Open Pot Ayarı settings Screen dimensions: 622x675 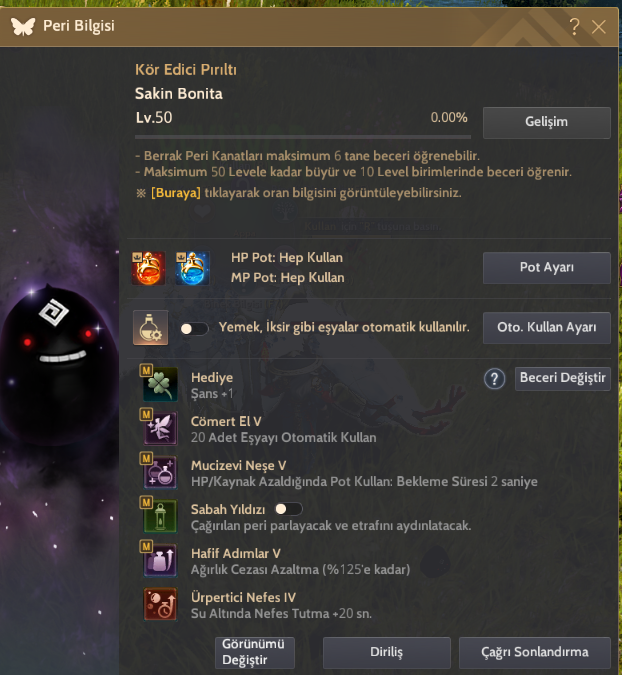tap(547, 268)
